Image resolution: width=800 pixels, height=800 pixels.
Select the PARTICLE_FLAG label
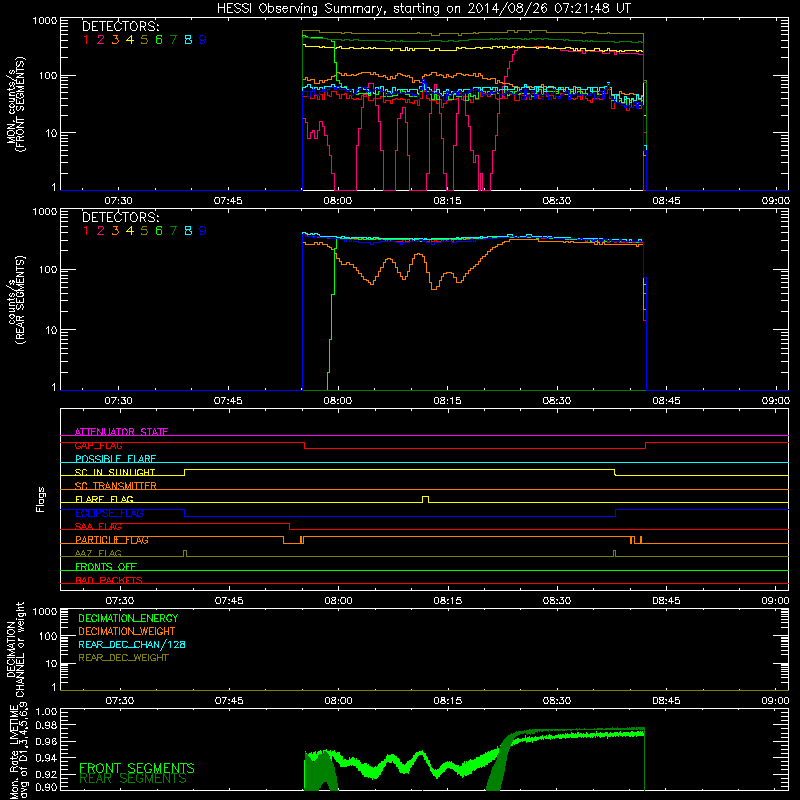(112, 540)
